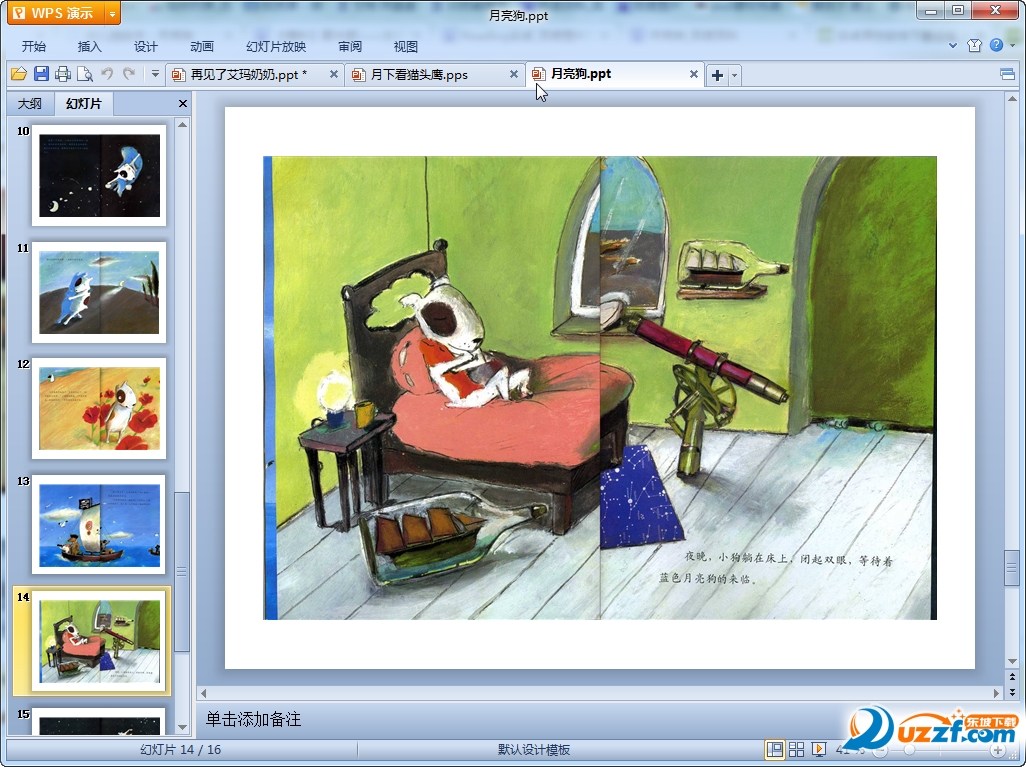Select slide 13 pirate ship thumbnail
The height and width of the screenshot is (767, 1026).
point(99,525)
